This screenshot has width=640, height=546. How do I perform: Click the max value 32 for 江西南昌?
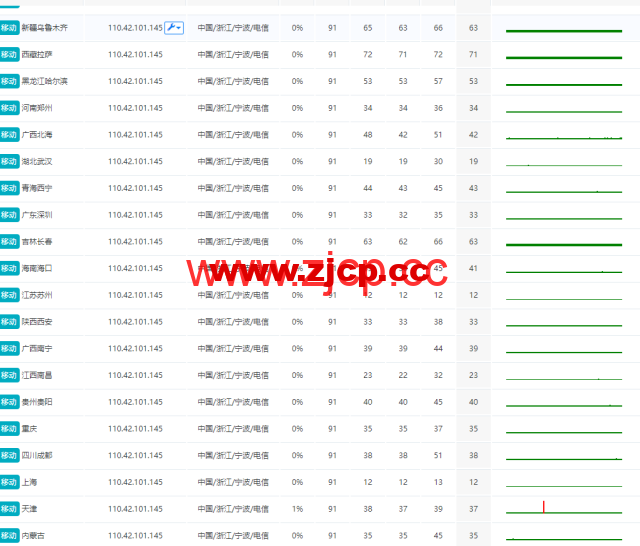point(438,375)
